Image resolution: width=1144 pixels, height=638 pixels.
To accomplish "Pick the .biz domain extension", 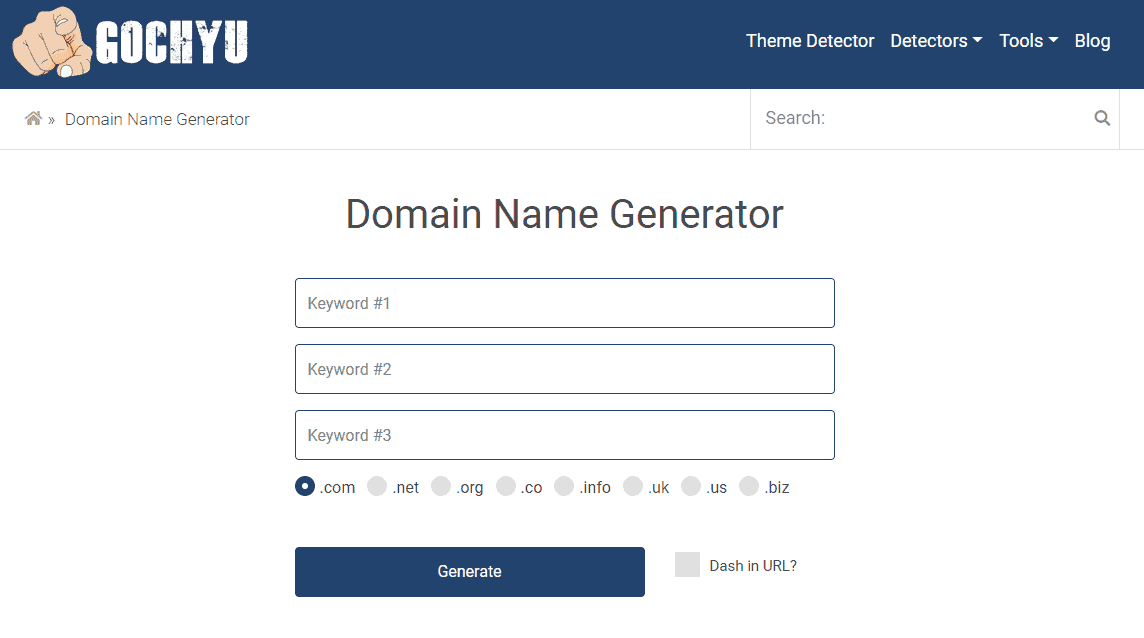I will point(749,486).
